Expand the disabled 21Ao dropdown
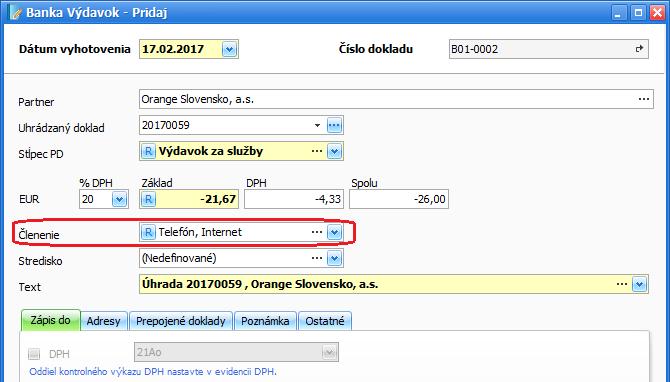This screenshot has width=670, height=382. point(329,353)
